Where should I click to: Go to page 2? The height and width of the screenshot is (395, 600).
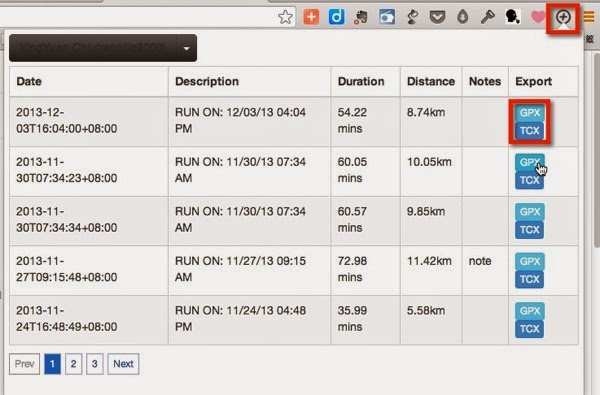tap(73, 364)
